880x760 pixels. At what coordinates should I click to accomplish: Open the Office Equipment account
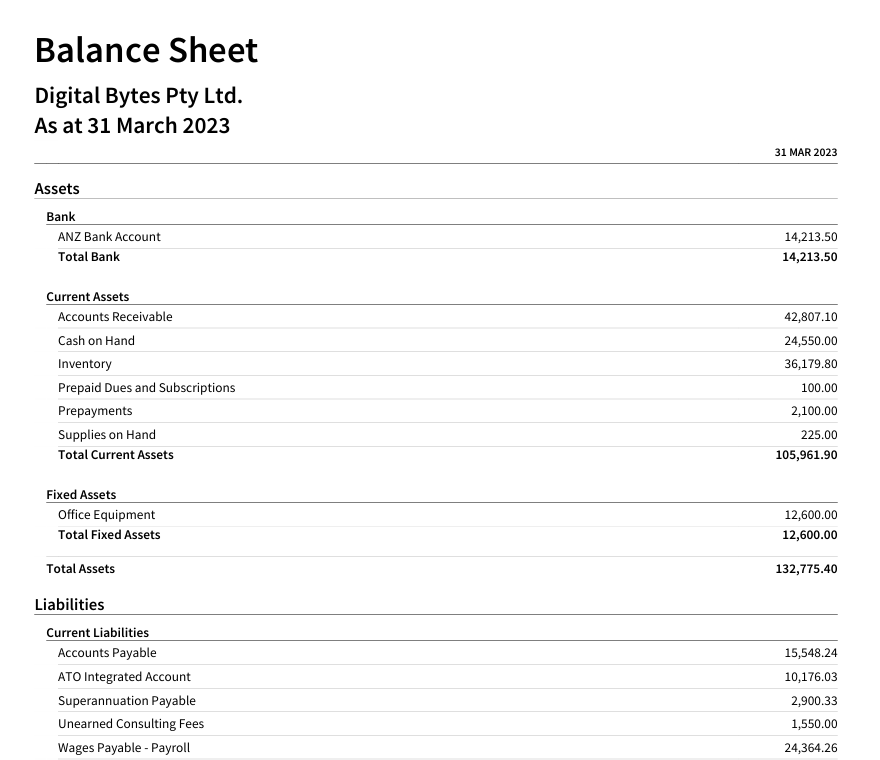107,515
